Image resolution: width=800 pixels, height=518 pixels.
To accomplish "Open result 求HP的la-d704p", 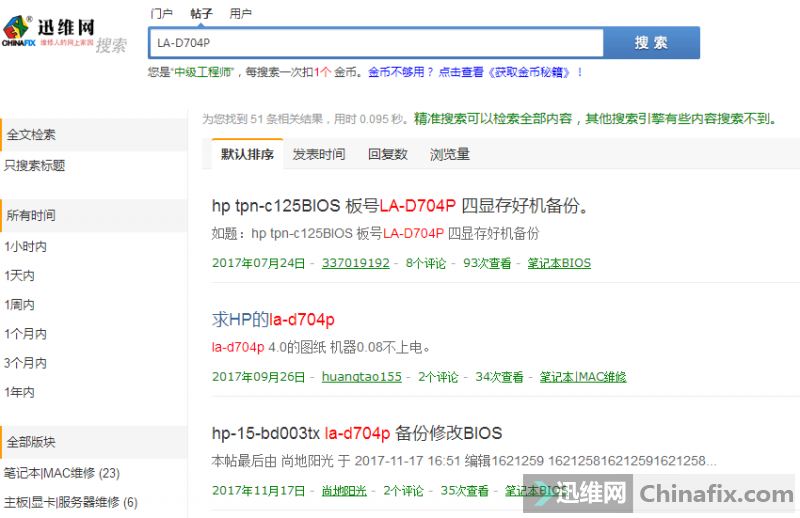I will [273, 319].
